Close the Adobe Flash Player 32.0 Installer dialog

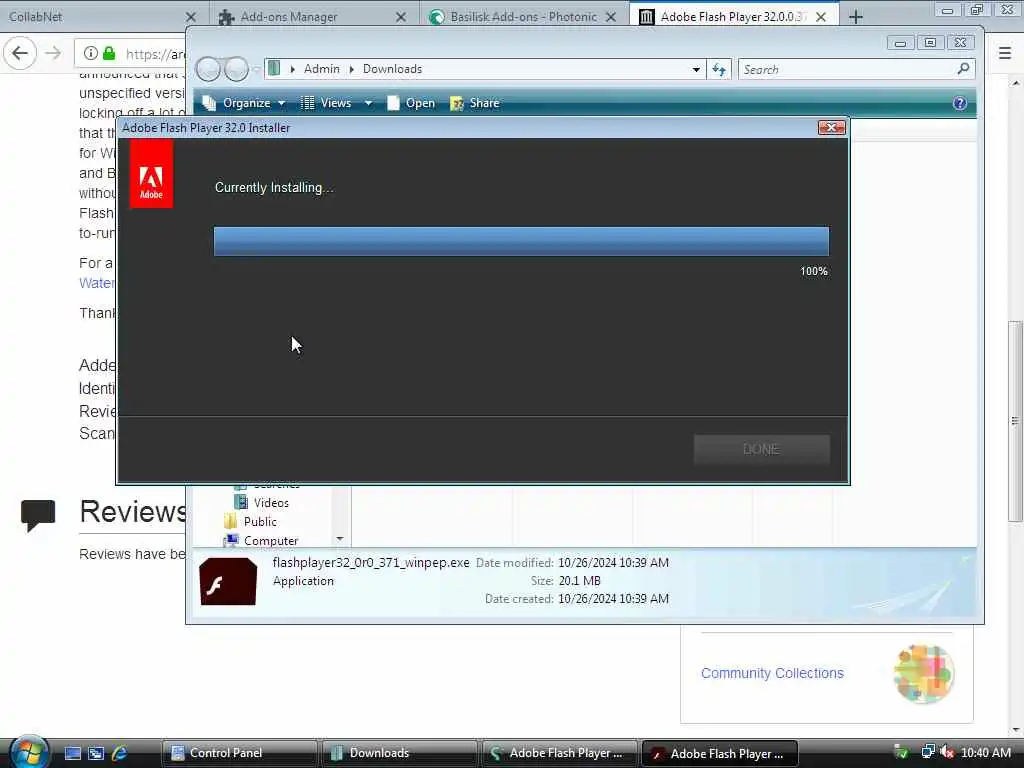pyautogui.click(x=831, y=127)
